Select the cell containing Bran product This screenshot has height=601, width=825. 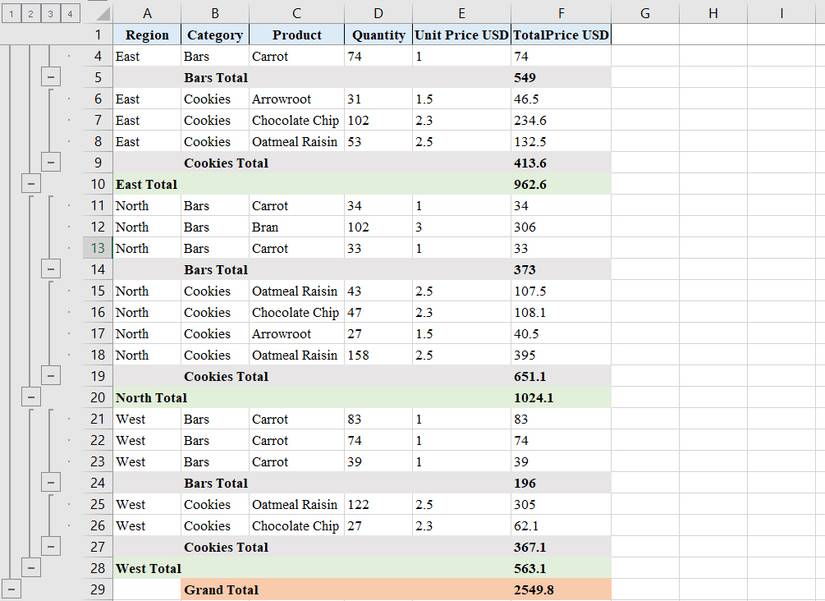click(x=296, y=227)
